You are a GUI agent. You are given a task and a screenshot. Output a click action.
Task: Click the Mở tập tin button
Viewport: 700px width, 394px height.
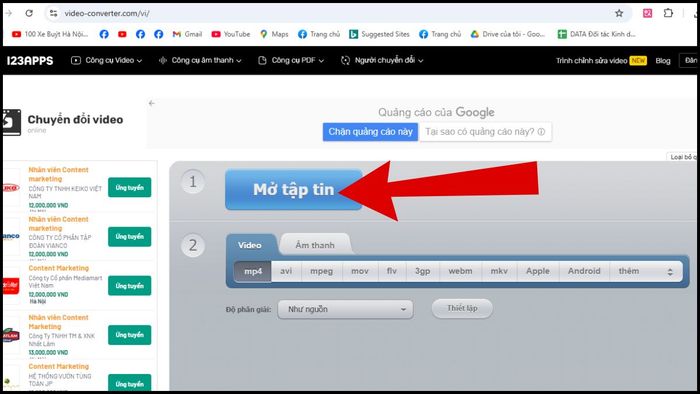293,190
